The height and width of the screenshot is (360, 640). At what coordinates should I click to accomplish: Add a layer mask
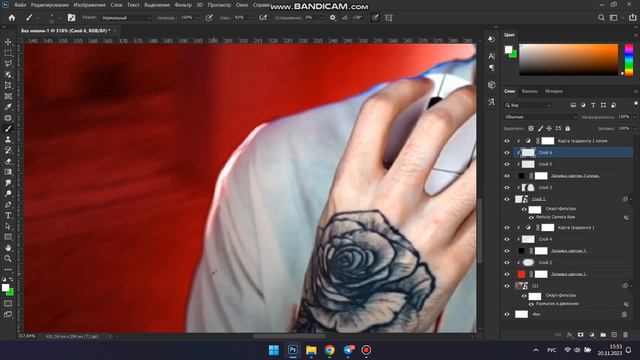pyautogui.click(x=580, y=335)
